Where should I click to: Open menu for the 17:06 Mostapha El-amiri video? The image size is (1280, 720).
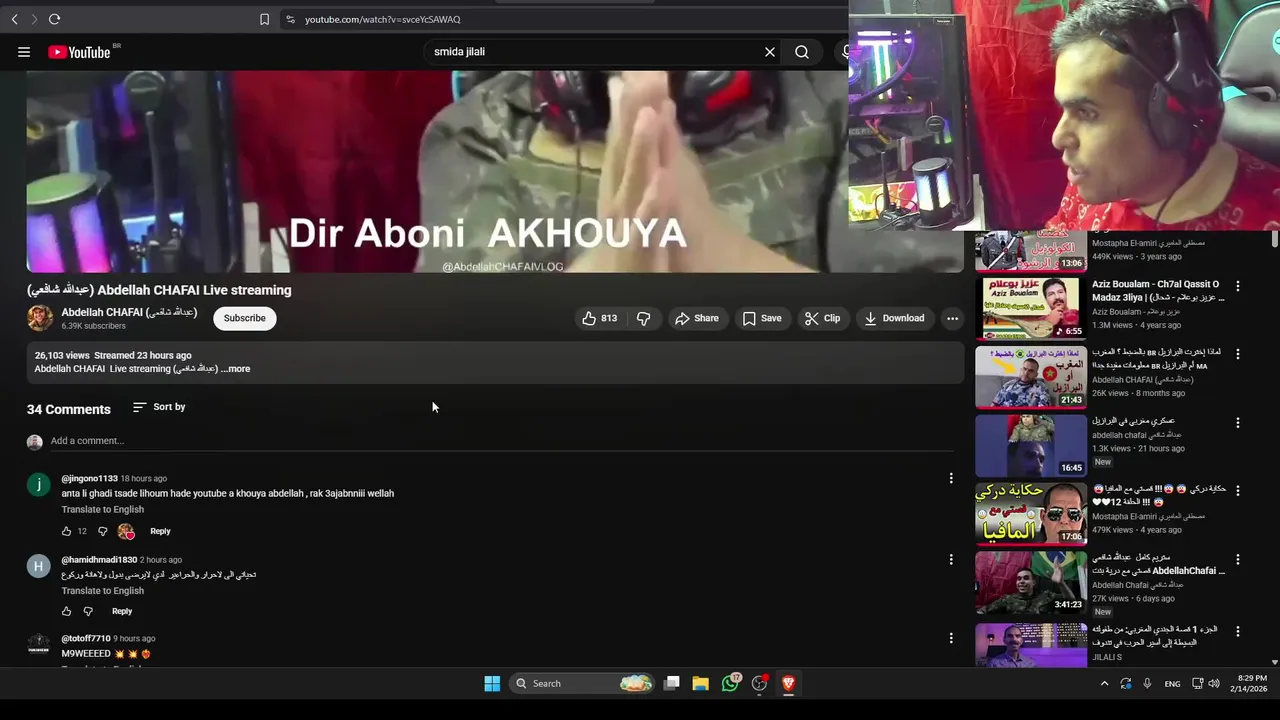(1238, 491)
